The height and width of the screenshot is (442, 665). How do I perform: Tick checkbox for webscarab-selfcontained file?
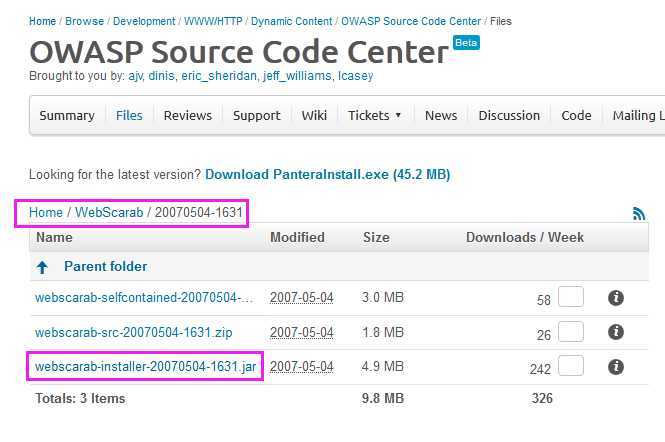coord(571,297)
